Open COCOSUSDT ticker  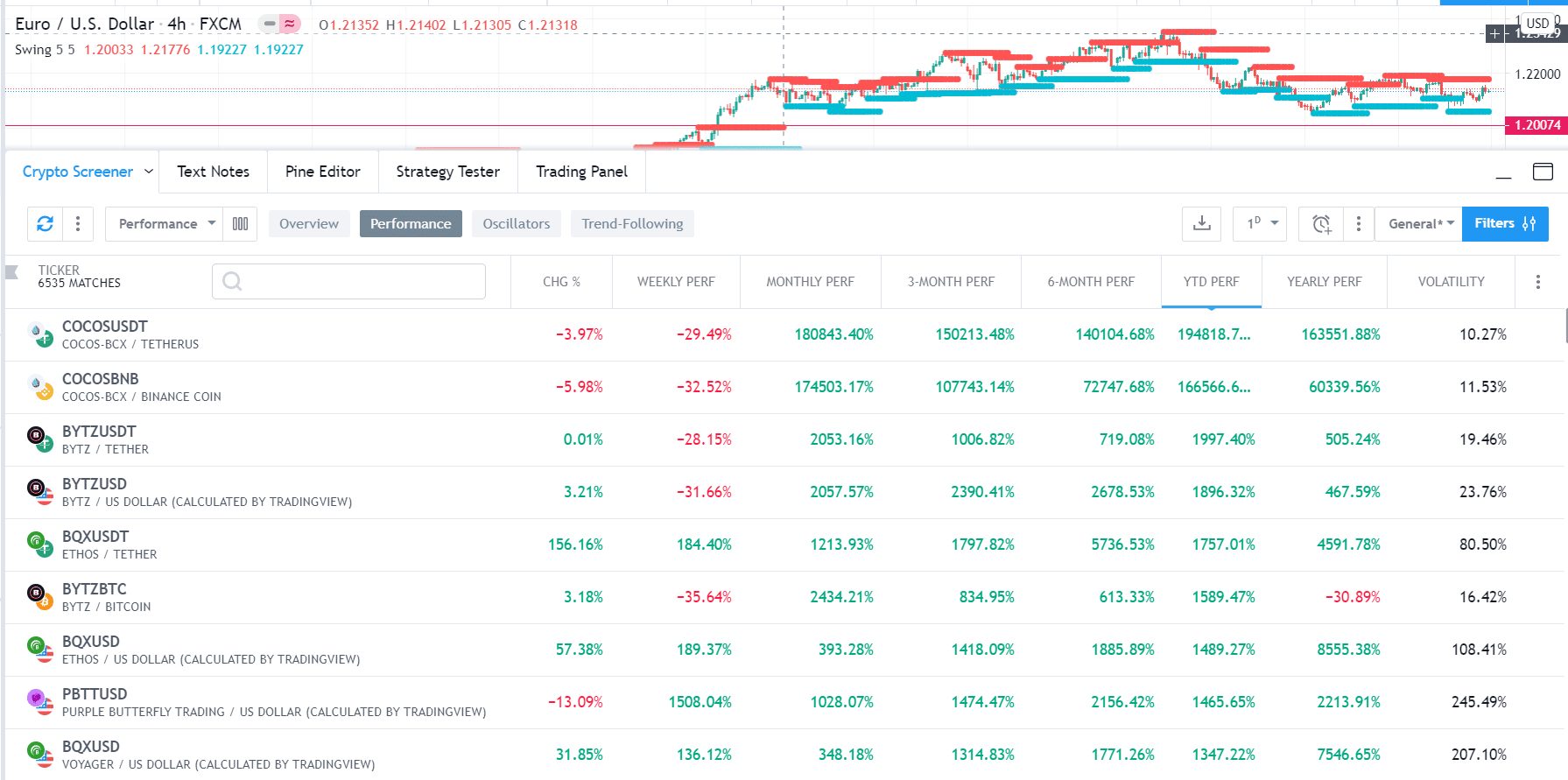pyautogui.click(x=105, y=327)
